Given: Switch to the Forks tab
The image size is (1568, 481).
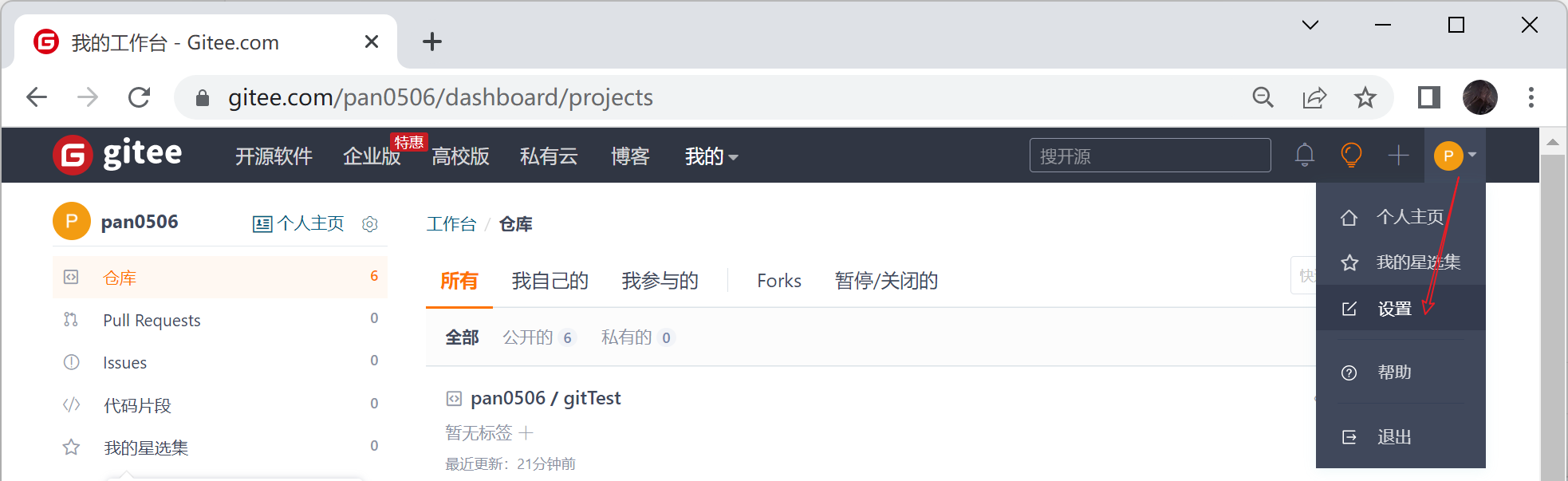Looking at the screenshot, I should coord(778,281).
